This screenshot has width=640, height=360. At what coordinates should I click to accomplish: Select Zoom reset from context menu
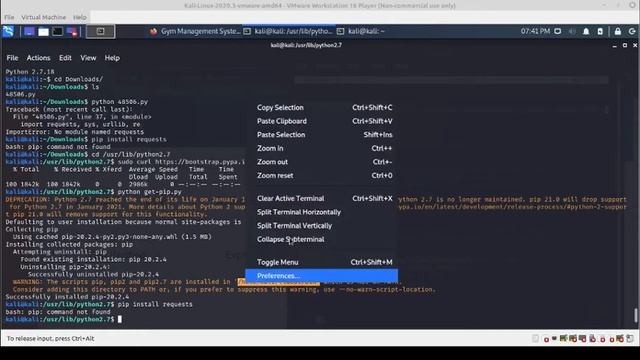coord(322,176)
